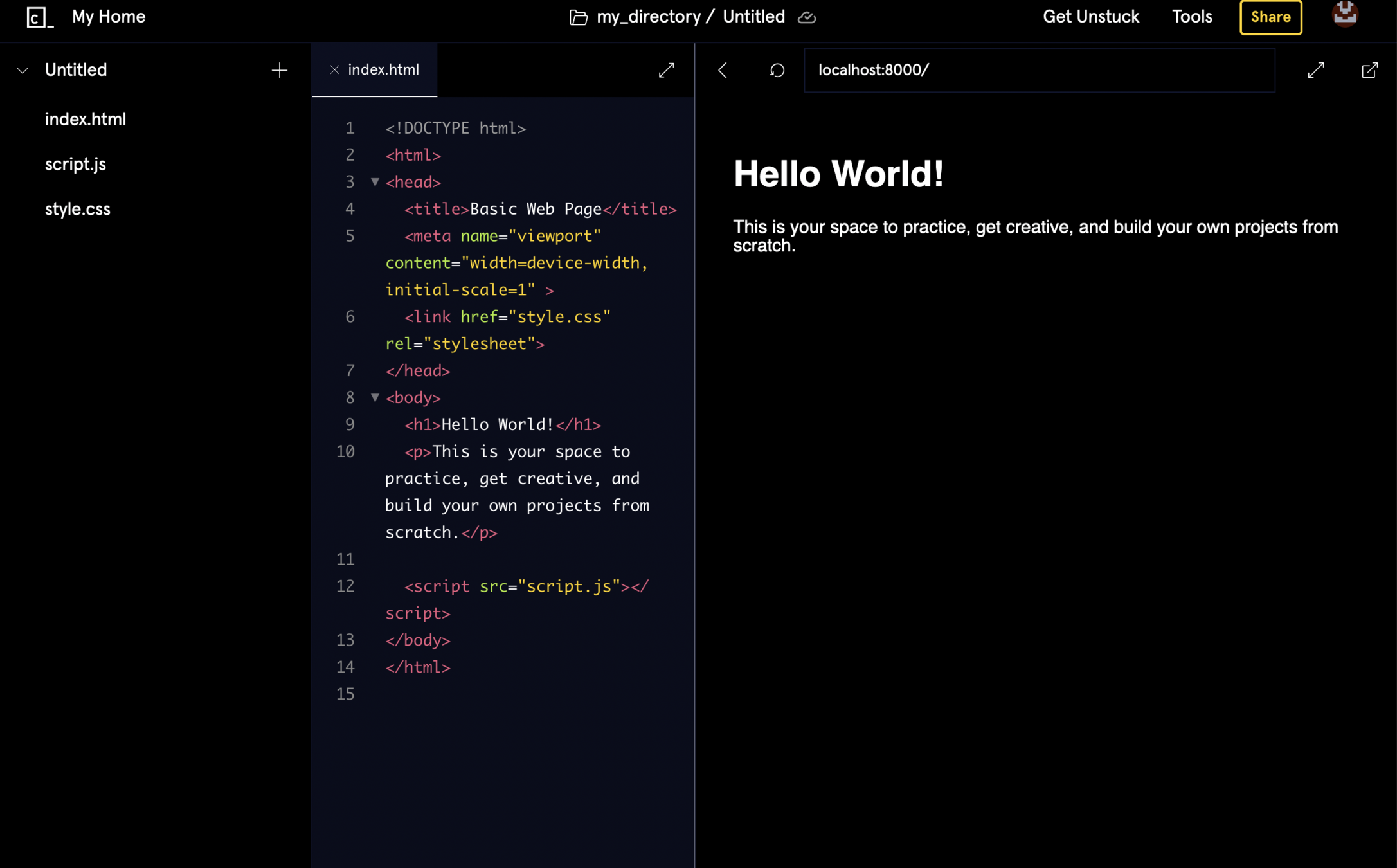Screen dimensions: 1397x868
Task: Open style.css from file list
Action: [x=78, y=210]
